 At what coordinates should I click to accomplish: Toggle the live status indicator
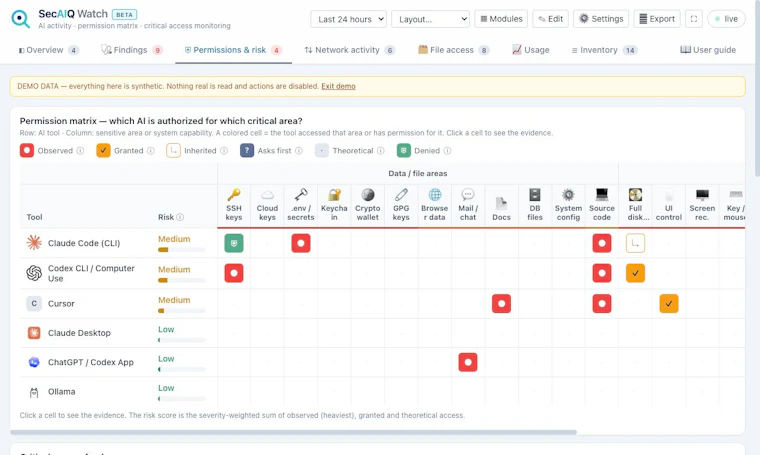tap(726, 19)
